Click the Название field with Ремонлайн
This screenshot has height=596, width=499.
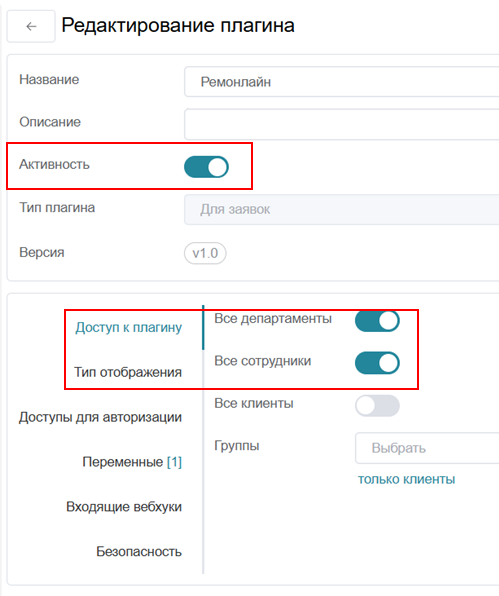(342, 82)
